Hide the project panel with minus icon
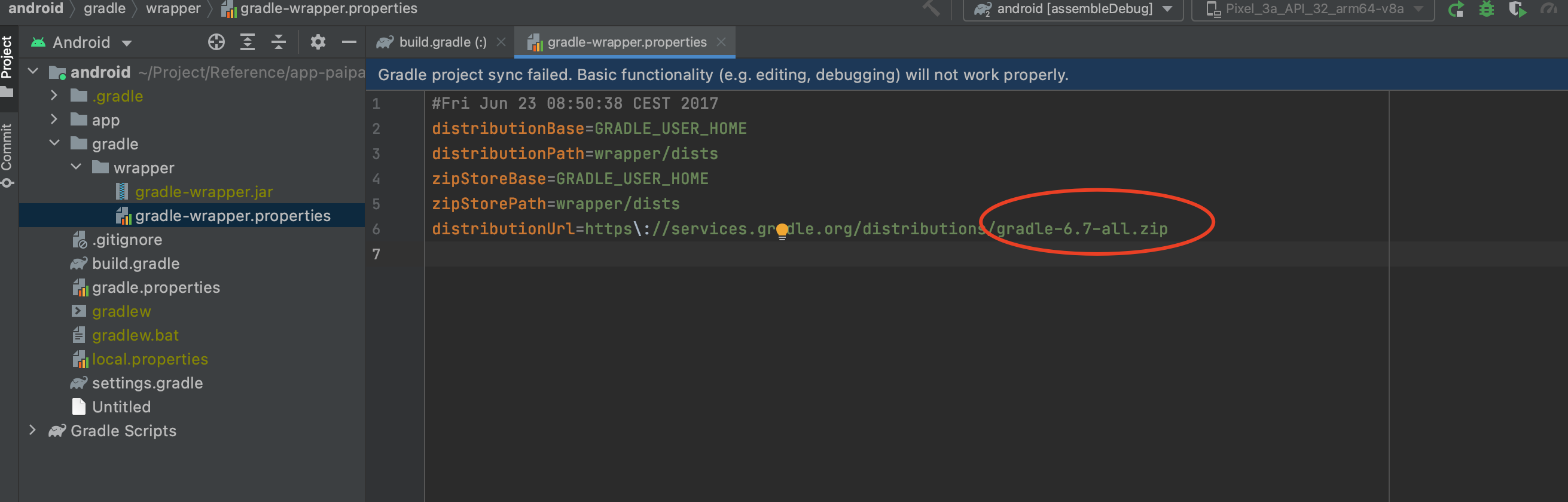 click(349, 42)
